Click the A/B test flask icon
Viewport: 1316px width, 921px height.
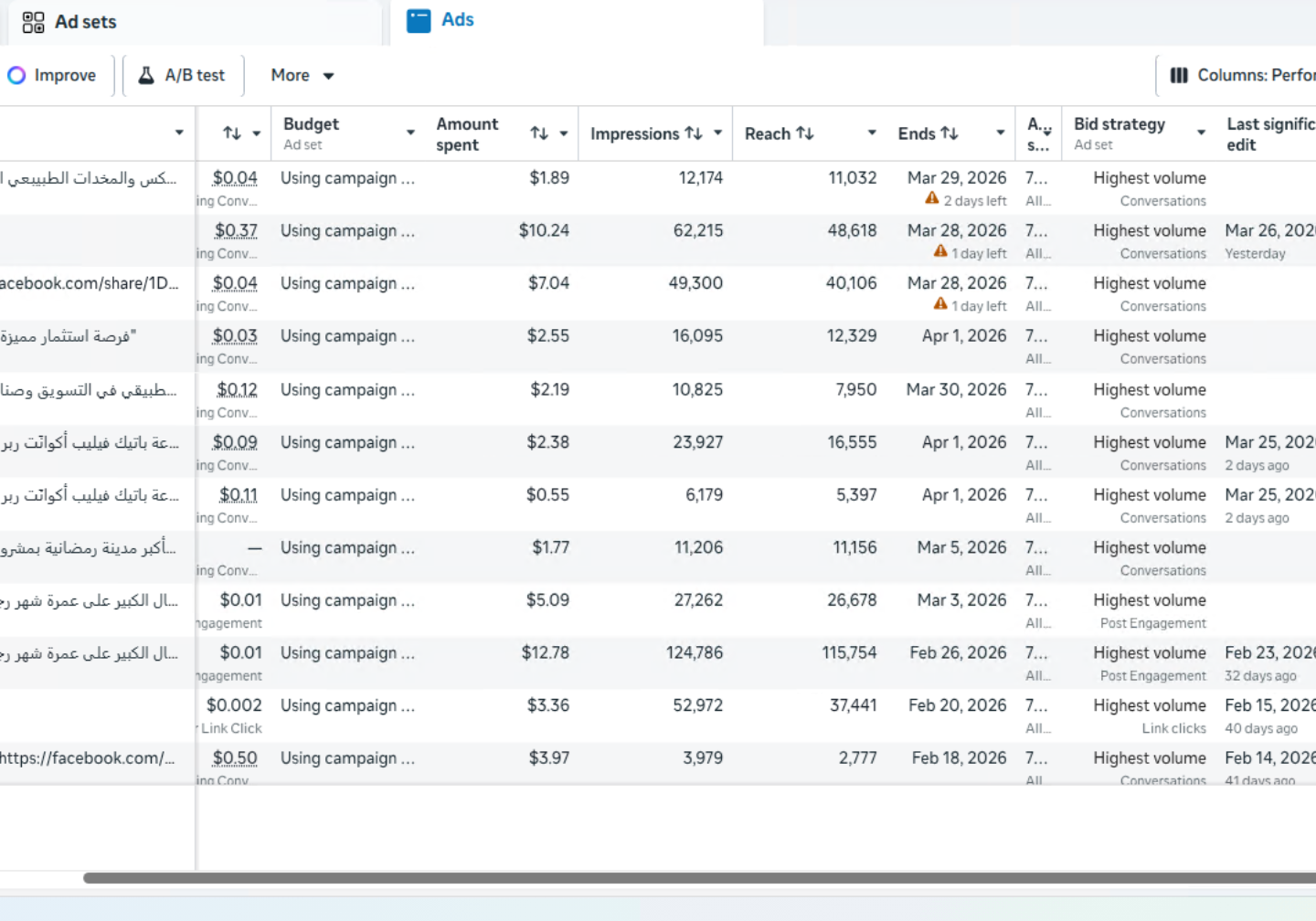146,75
